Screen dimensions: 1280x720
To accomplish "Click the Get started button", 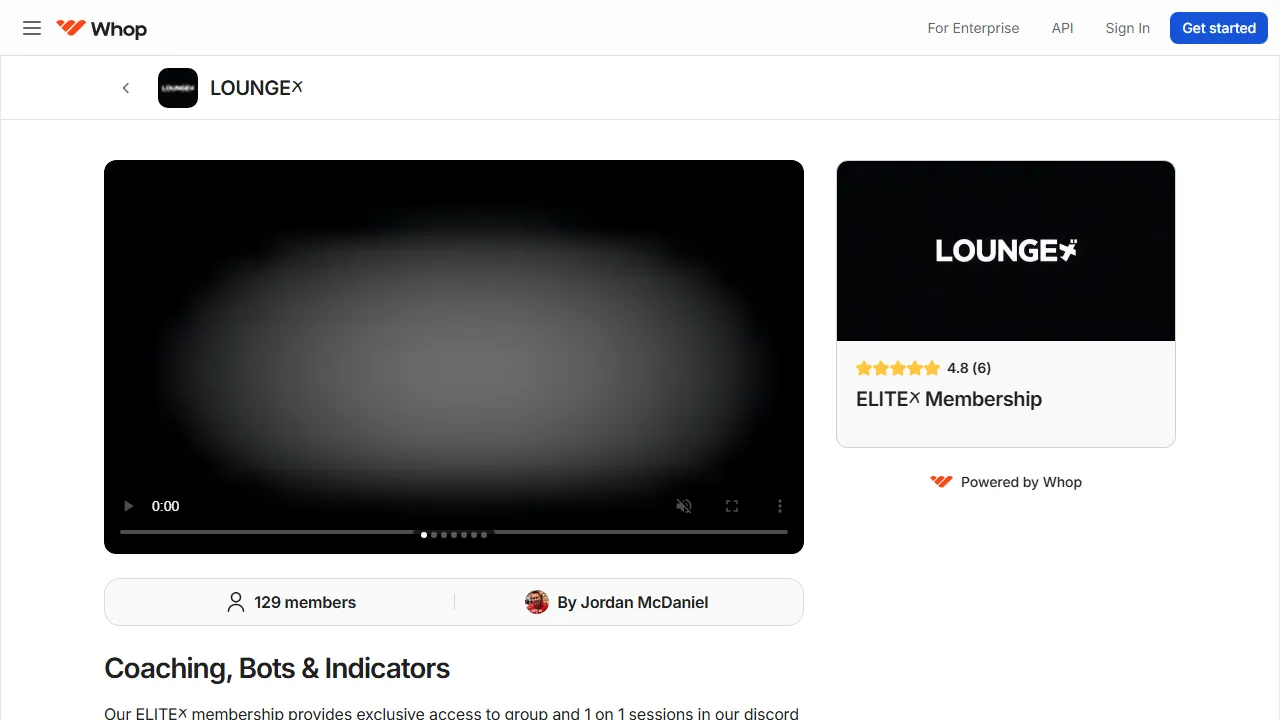I will click(1218, 28).
